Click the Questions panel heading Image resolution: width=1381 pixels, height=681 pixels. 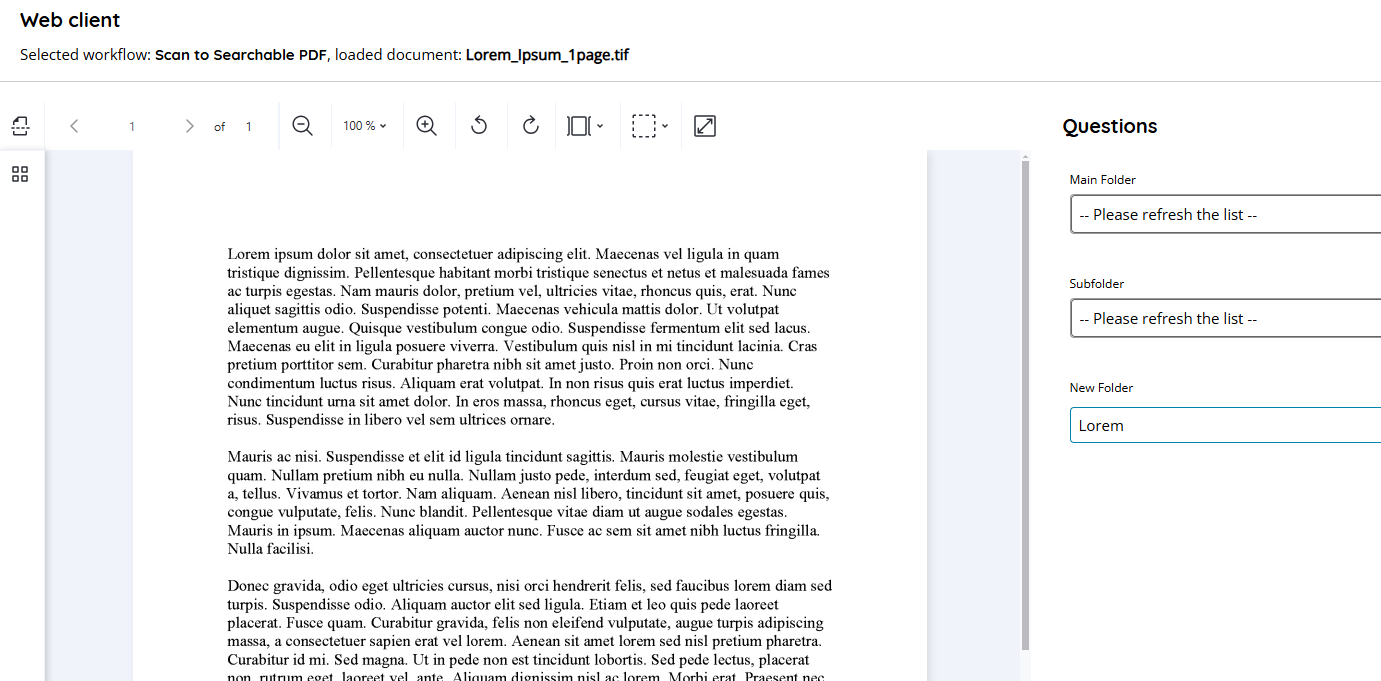[1110, 126]
